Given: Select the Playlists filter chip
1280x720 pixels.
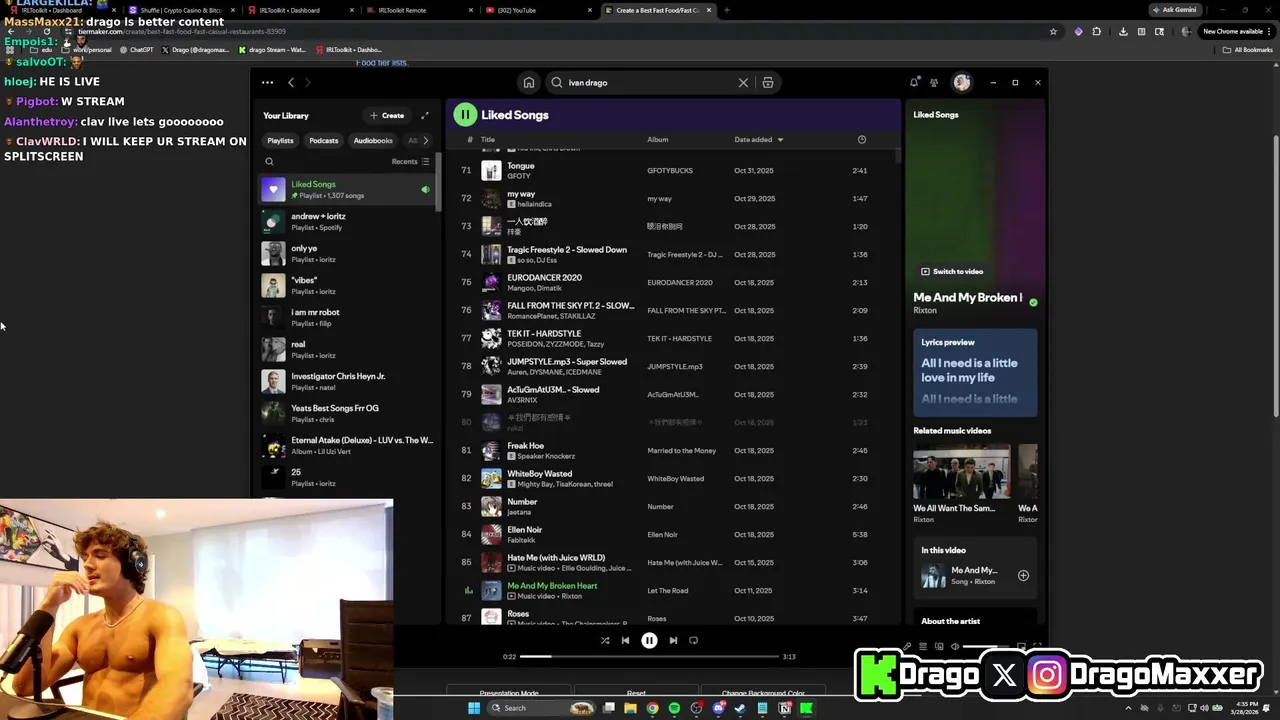Looking at the screenshot, I should coord(280,141).
